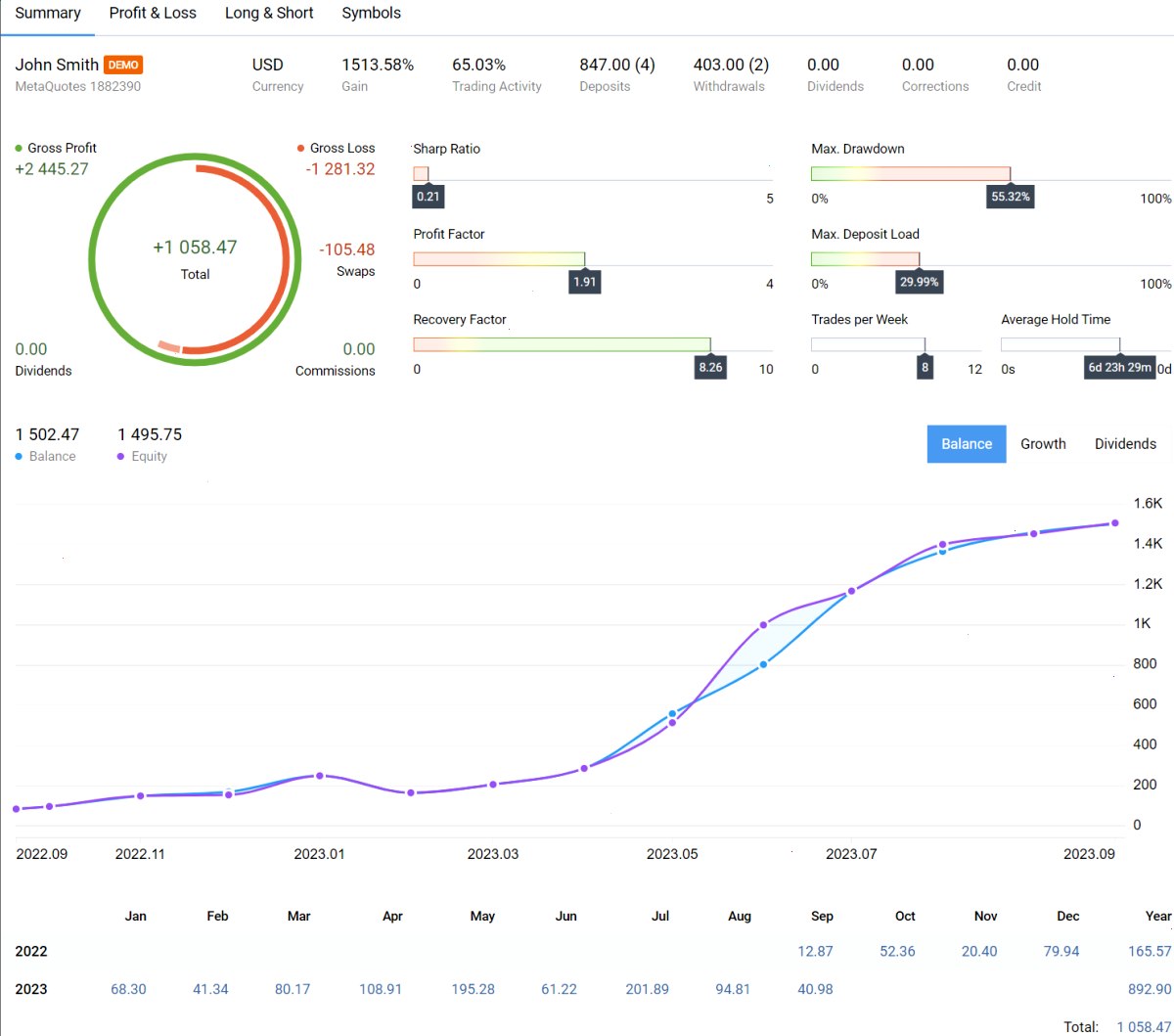Click the 2022 yearly total 165.57

(1150, 951)
